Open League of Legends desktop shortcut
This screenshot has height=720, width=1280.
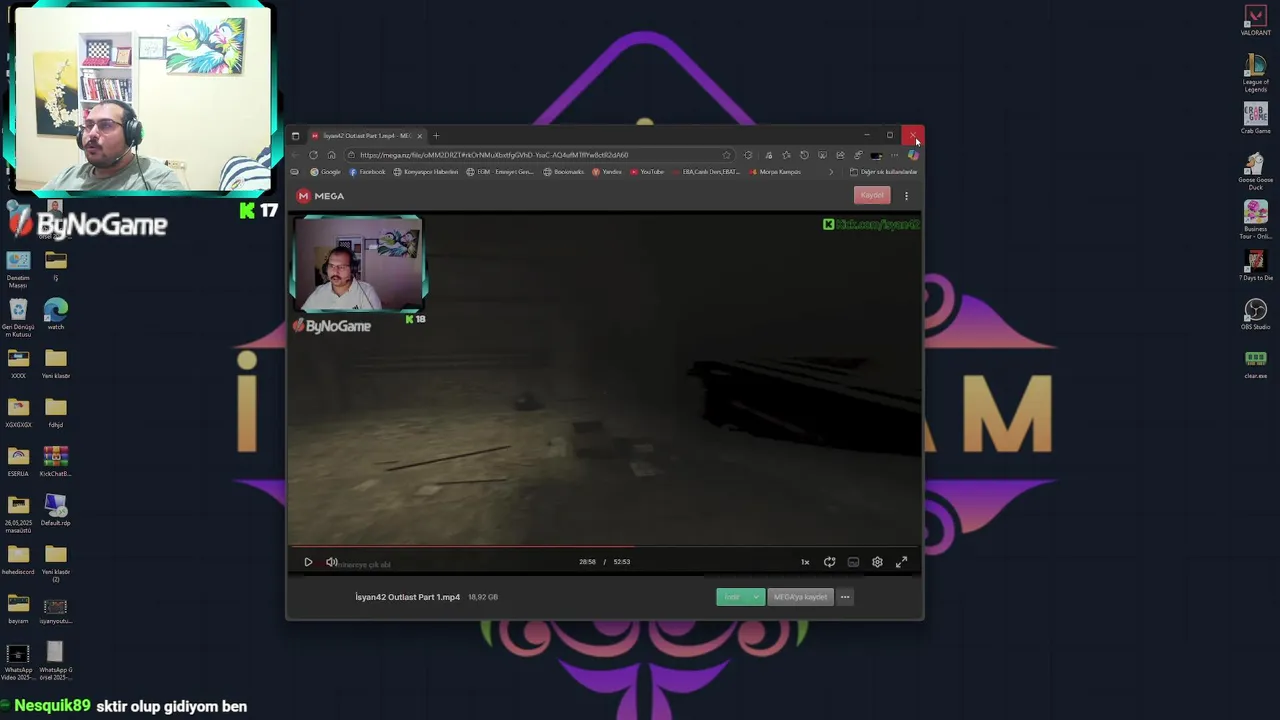pos(1256,73)
